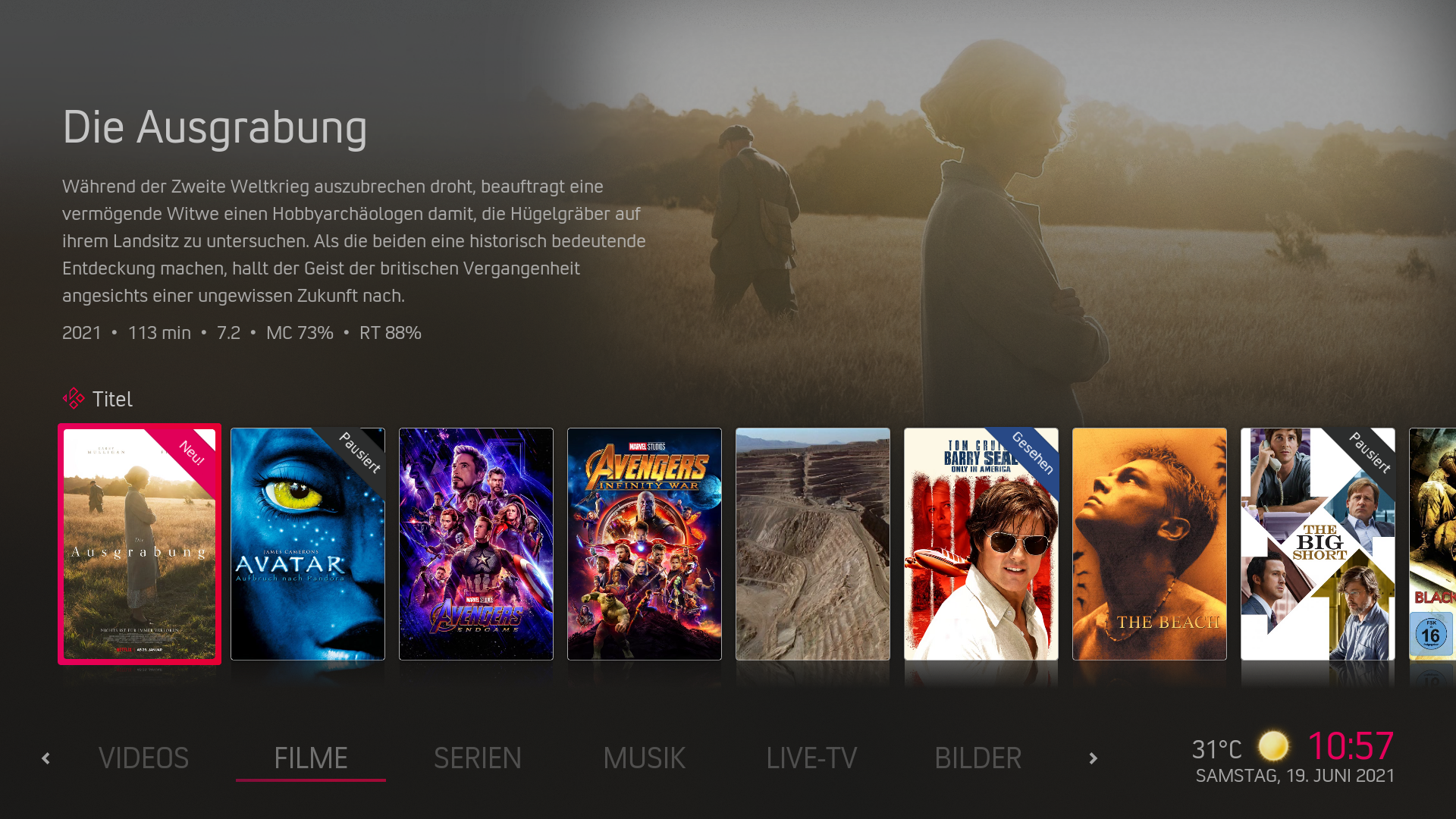Image resolution: width=1456 pixels, height=819 pixels.
Task: Click the Kodi logo icon beside Titel
Action: click(74, 399)
